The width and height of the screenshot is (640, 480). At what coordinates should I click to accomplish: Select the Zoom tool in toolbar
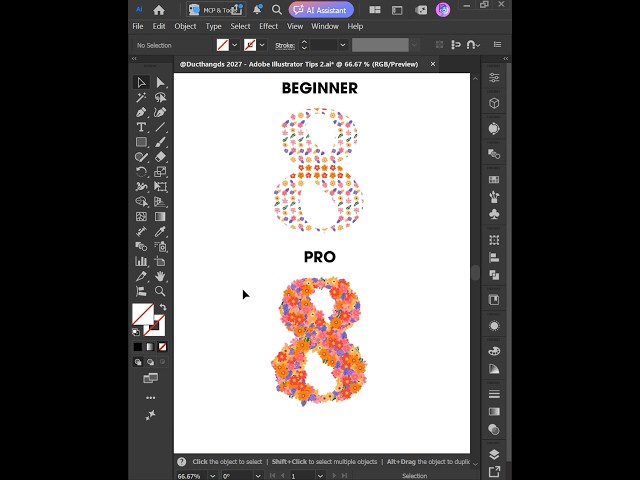coord(160,291)
